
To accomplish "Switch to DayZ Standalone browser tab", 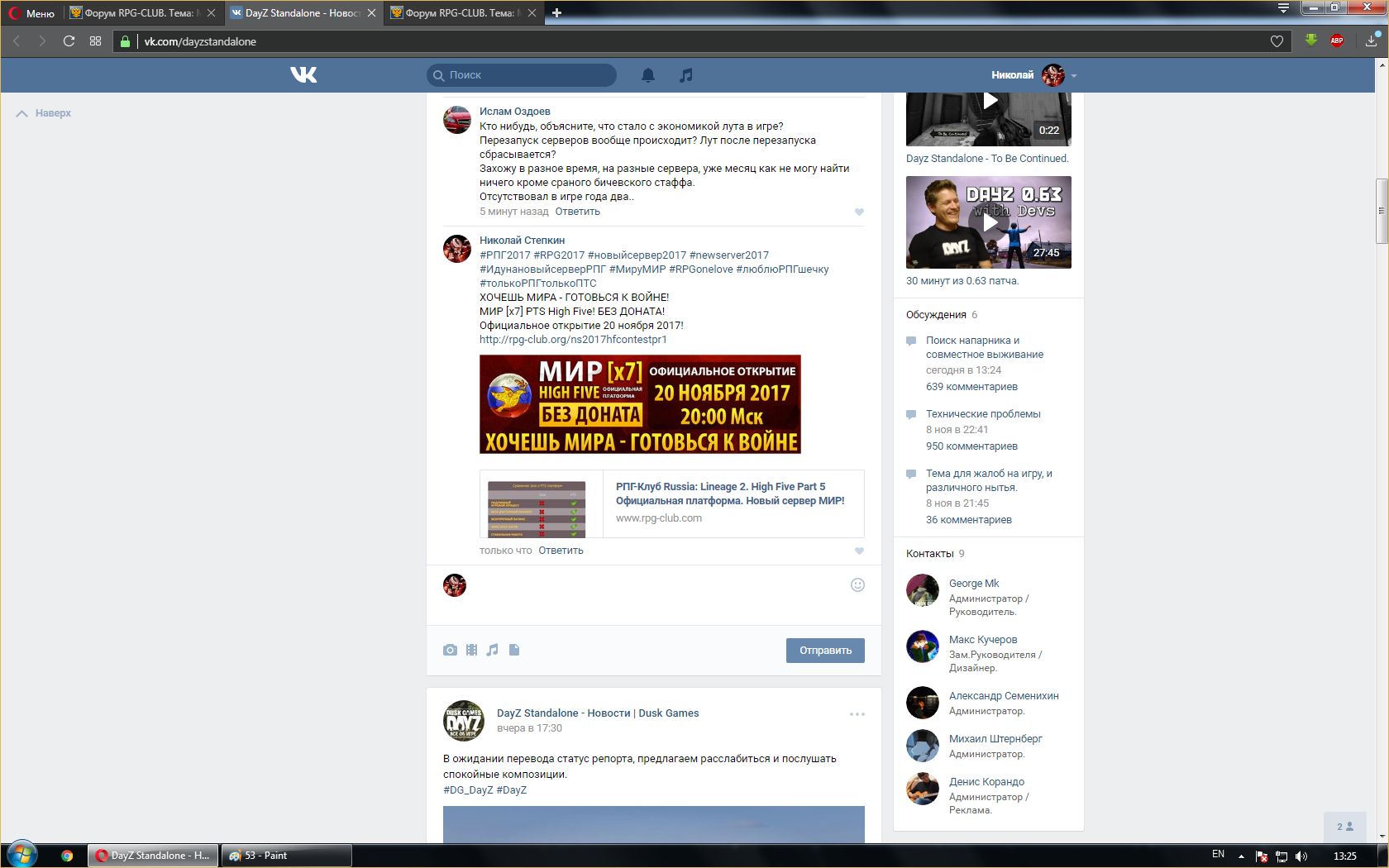I will coord(303,13).
